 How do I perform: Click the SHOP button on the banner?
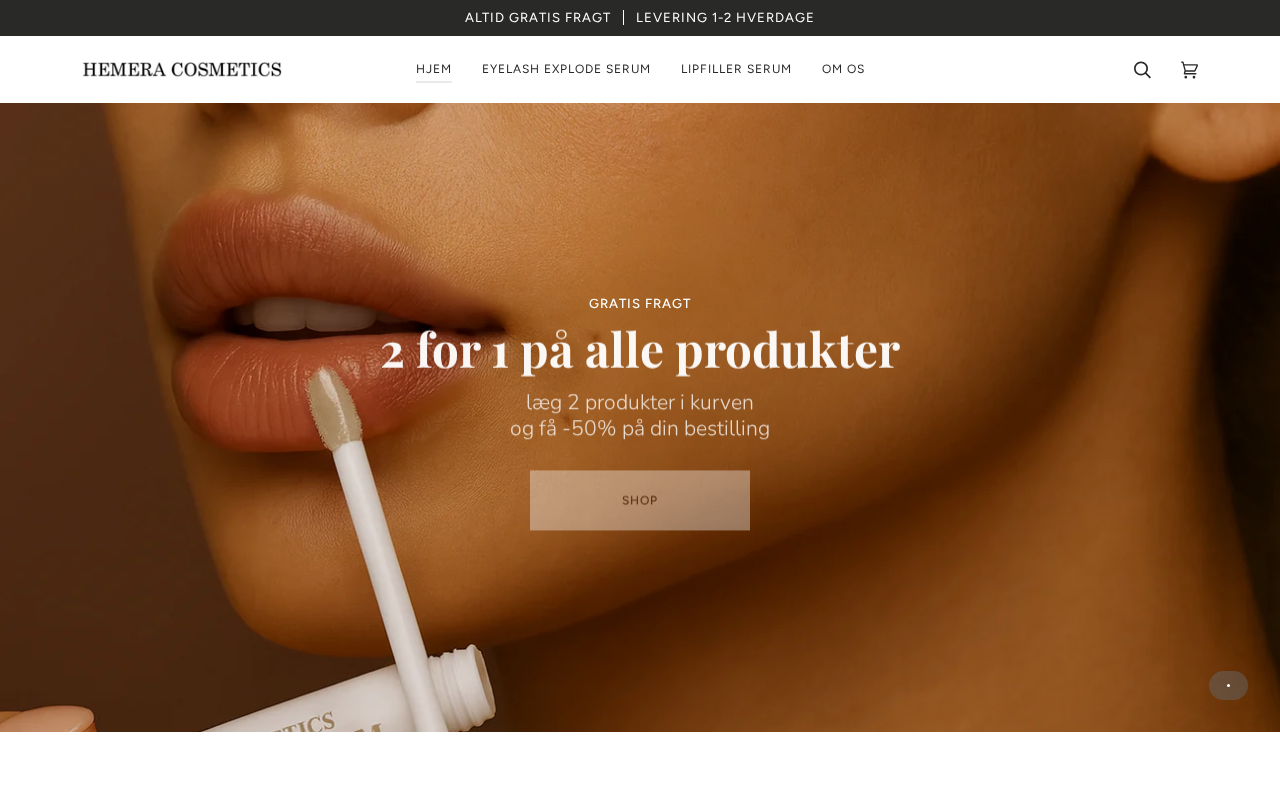[x=640, y=500]
